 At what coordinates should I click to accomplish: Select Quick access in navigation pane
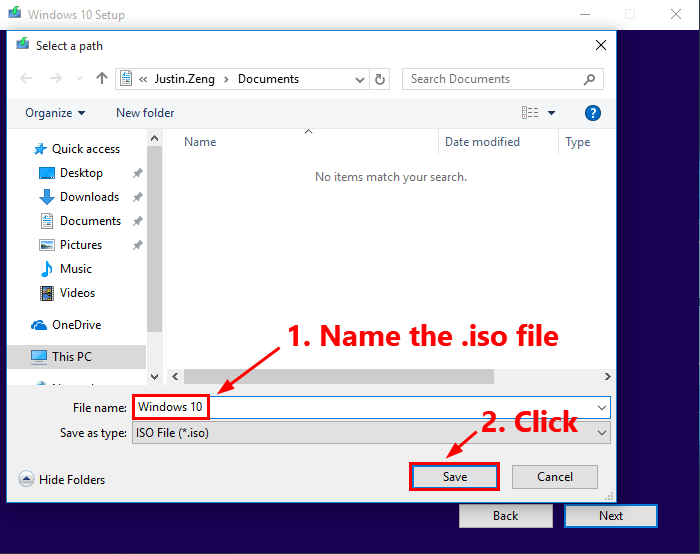[77, 149]
